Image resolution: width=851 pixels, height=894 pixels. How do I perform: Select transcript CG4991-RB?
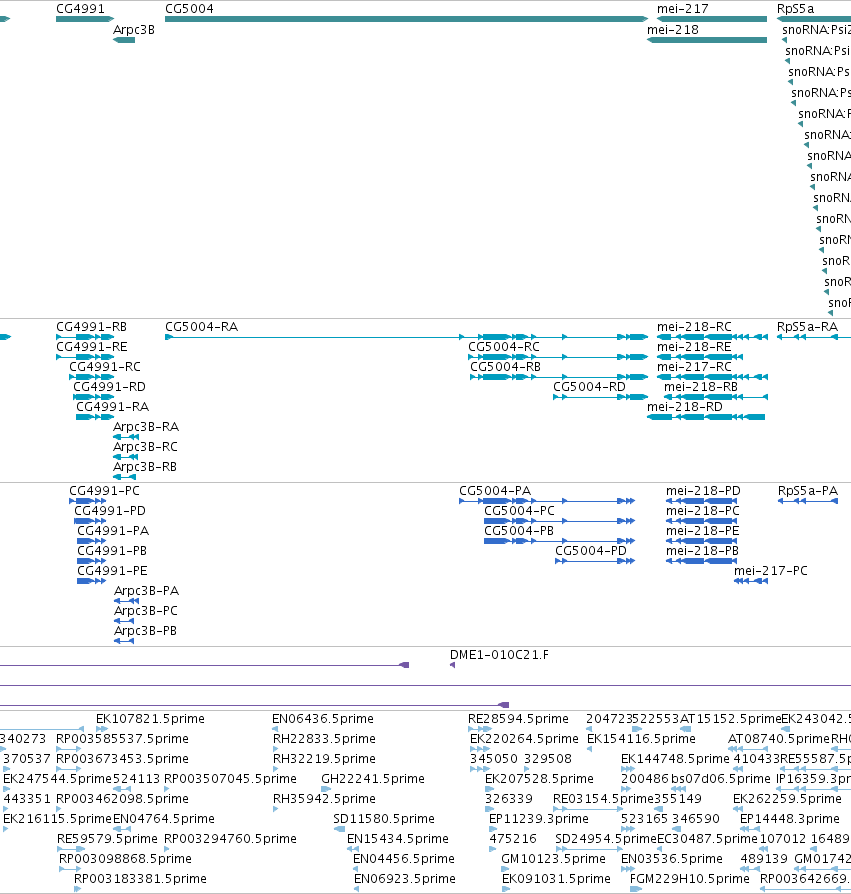[91, 327]
